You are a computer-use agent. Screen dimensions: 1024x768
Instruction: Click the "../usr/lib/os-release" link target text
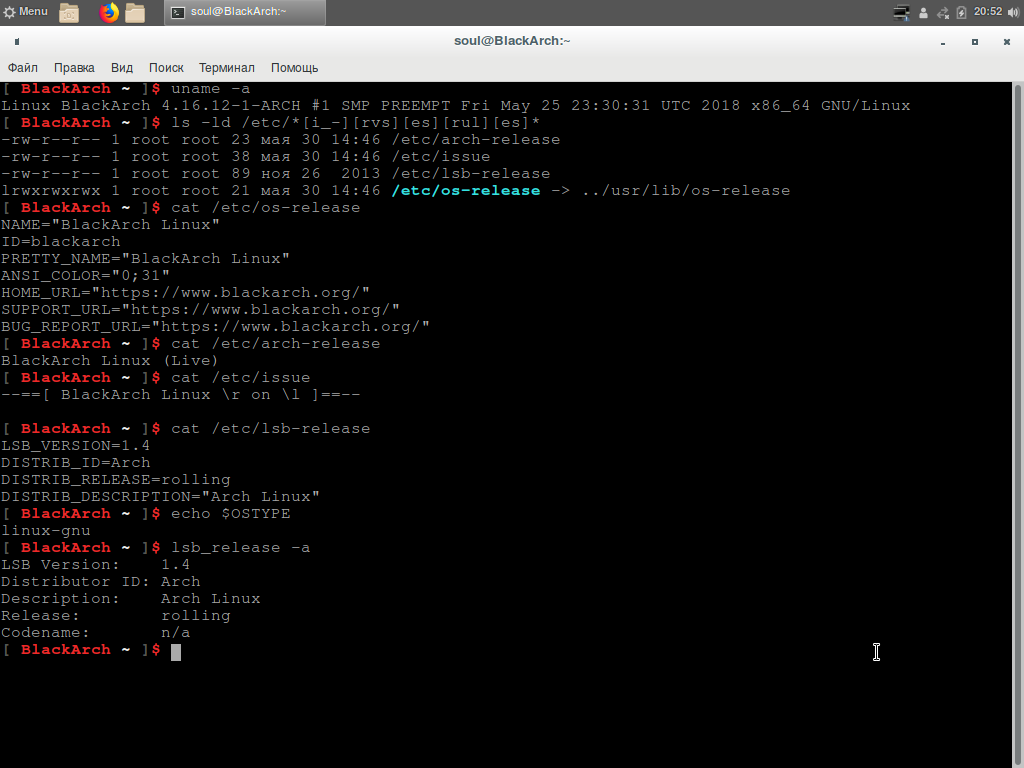click(x=686, y=191)
